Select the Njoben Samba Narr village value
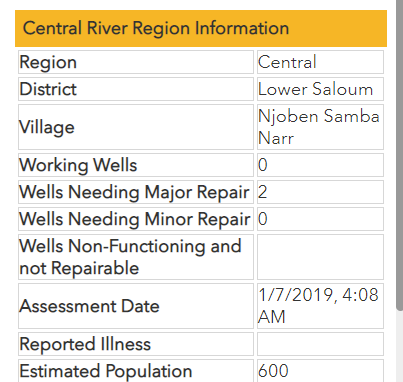This screenshot has height=382, width=403. tap(320, 127)
